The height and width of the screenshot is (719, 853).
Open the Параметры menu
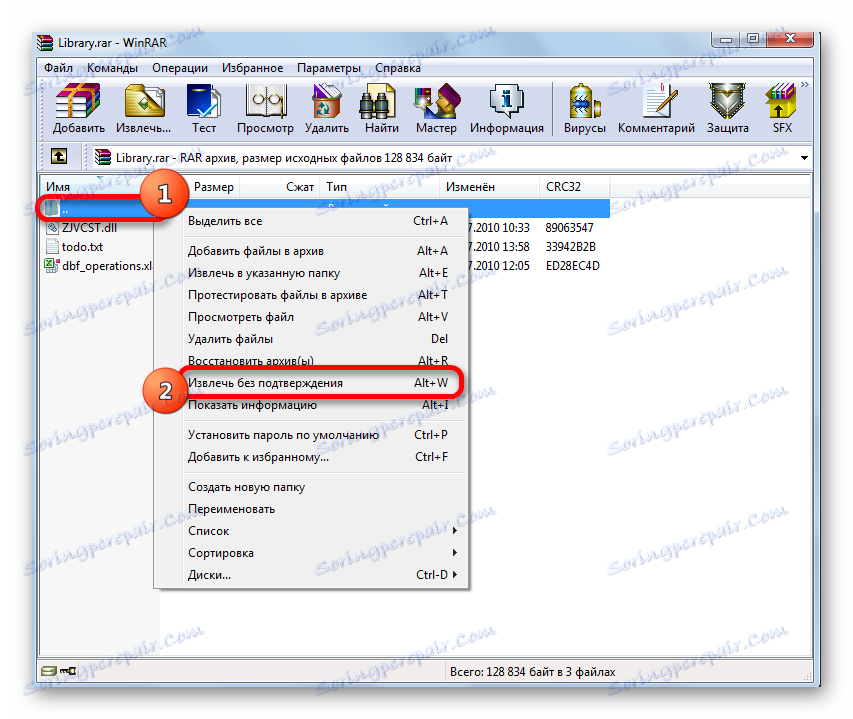tap(329, 68)
